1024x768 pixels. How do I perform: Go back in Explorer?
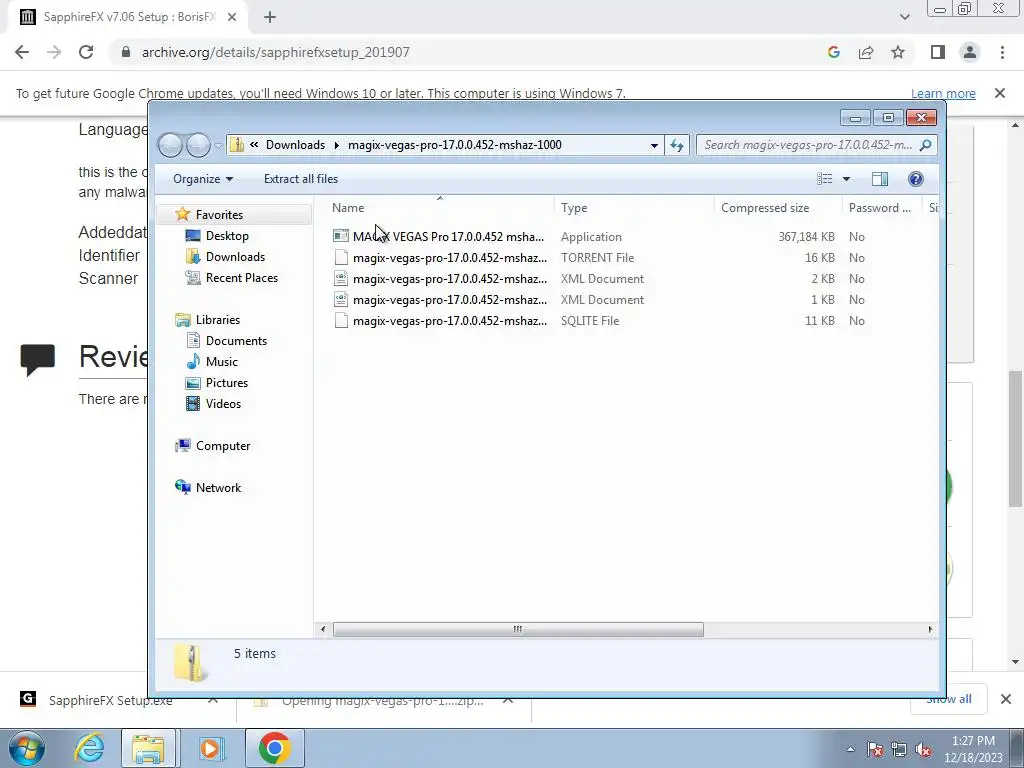pos(170,145)
